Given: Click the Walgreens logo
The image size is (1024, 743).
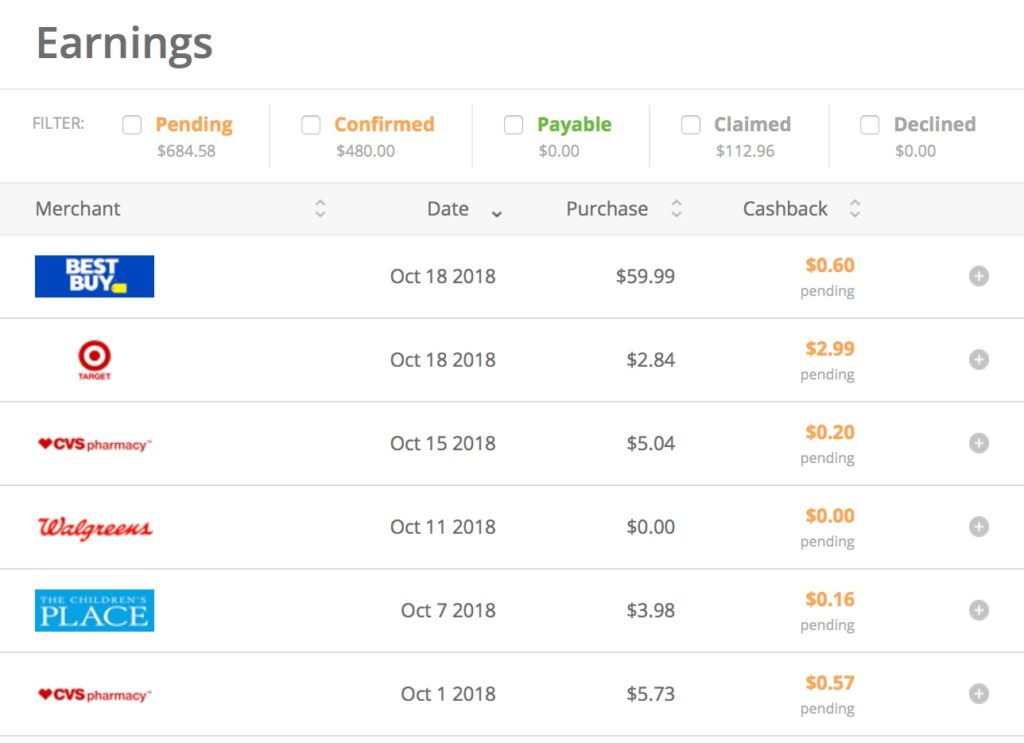Looking at the screenshot, I should pyautogui.click(x=95, y=528).
